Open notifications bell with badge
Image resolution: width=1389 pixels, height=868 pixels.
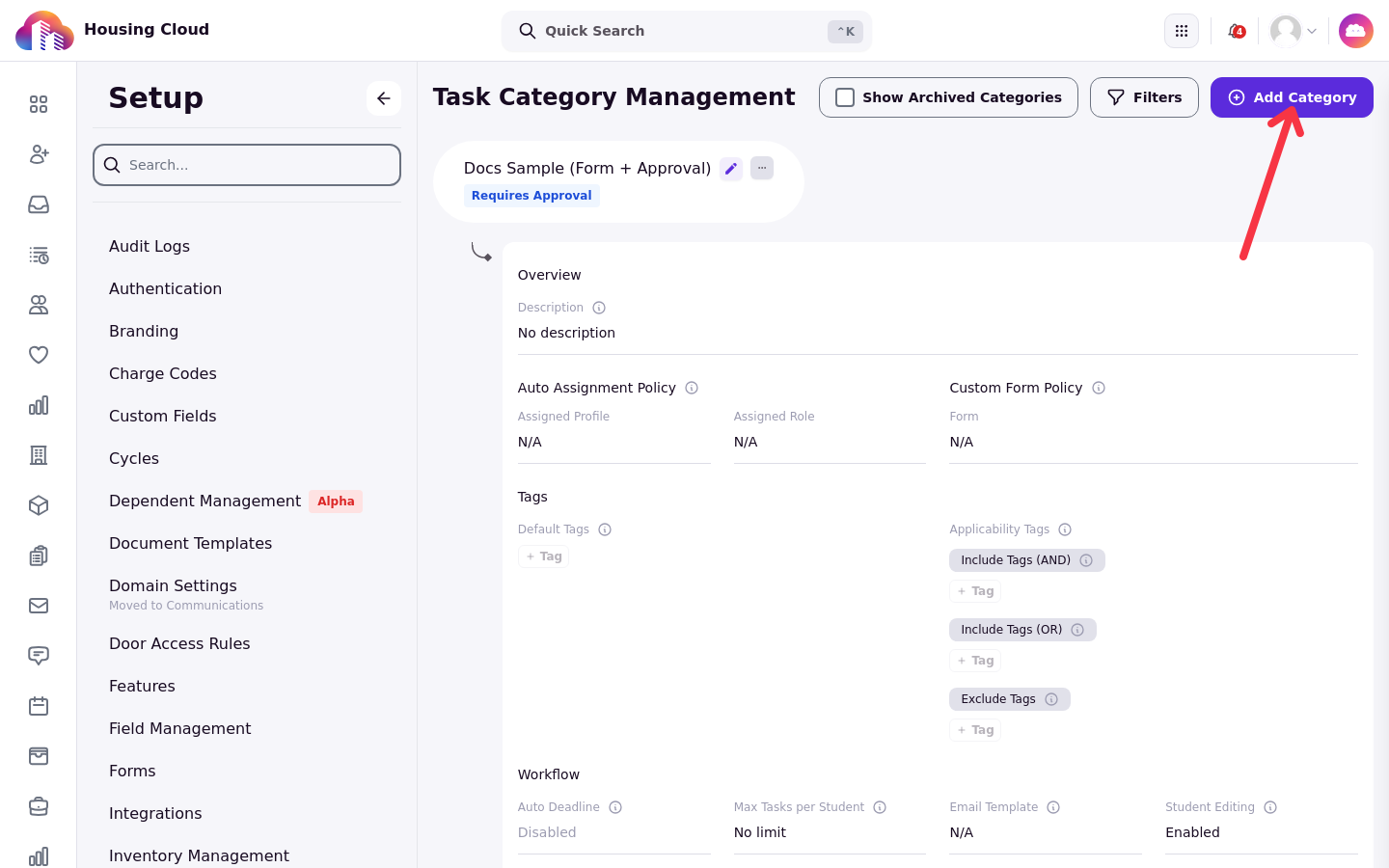click(1236, 31)
